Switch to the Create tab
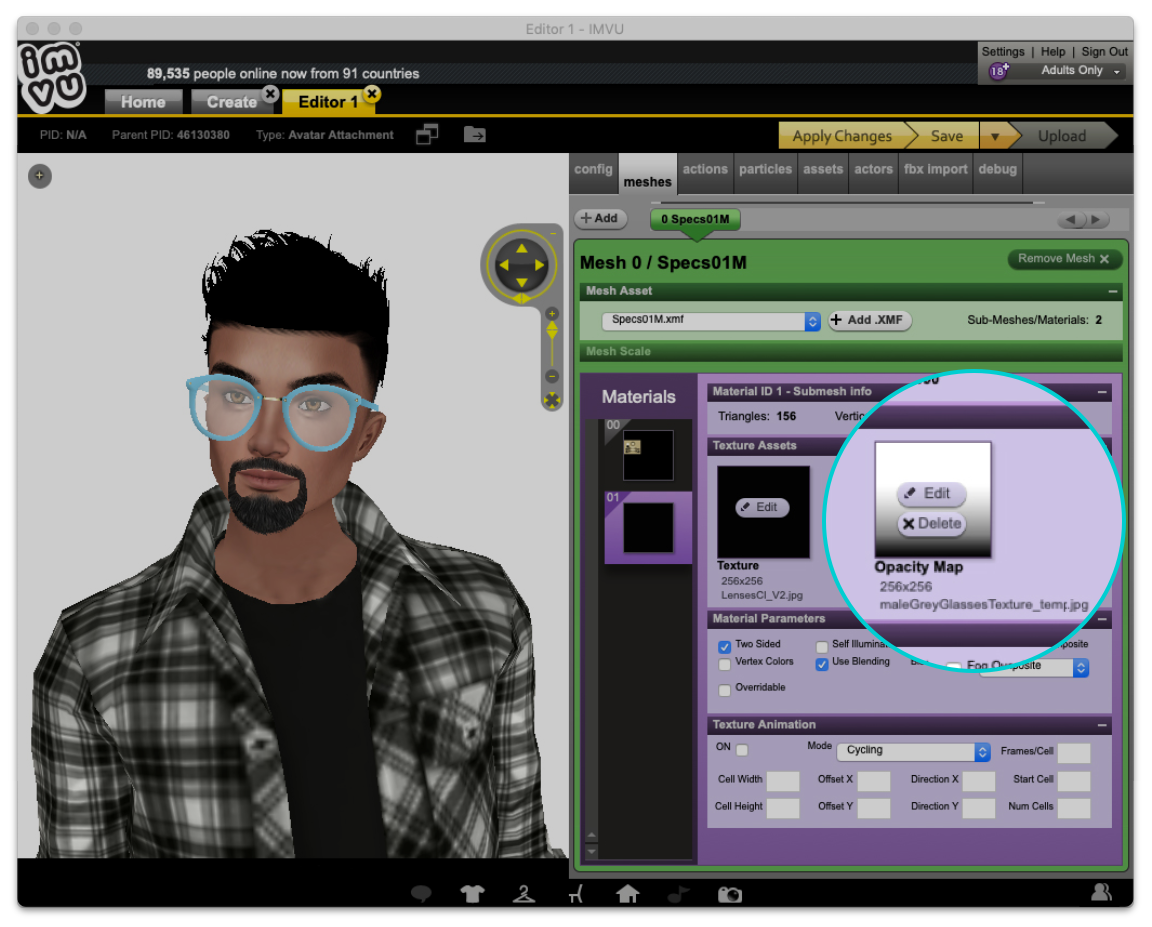The height and width of the screenshot is (927, 1152). click(231, 102)
